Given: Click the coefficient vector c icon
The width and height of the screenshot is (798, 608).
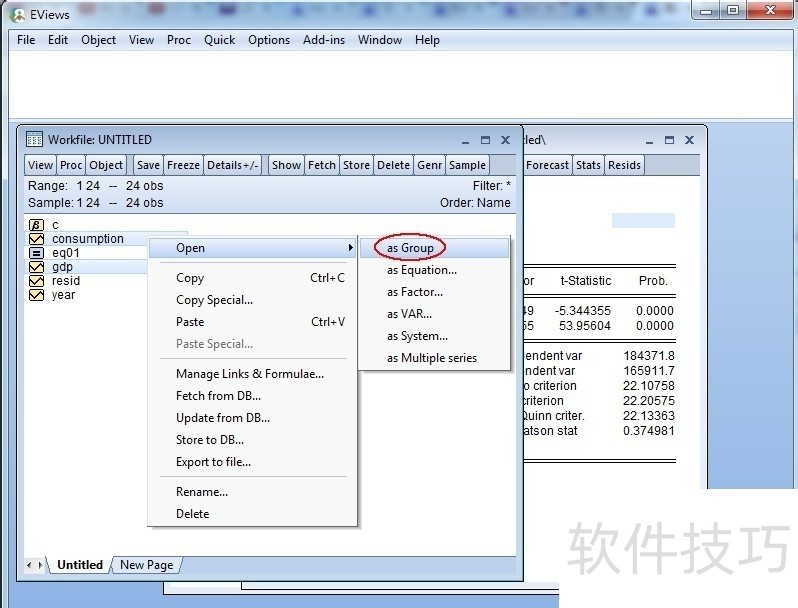Looking at the screenshot, I should pos(37,225).
